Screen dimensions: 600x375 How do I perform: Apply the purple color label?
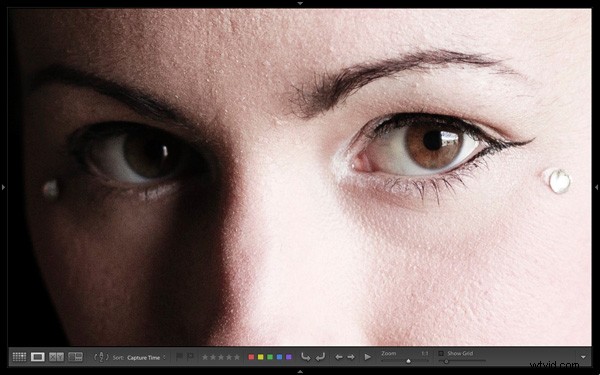(289, 357)
